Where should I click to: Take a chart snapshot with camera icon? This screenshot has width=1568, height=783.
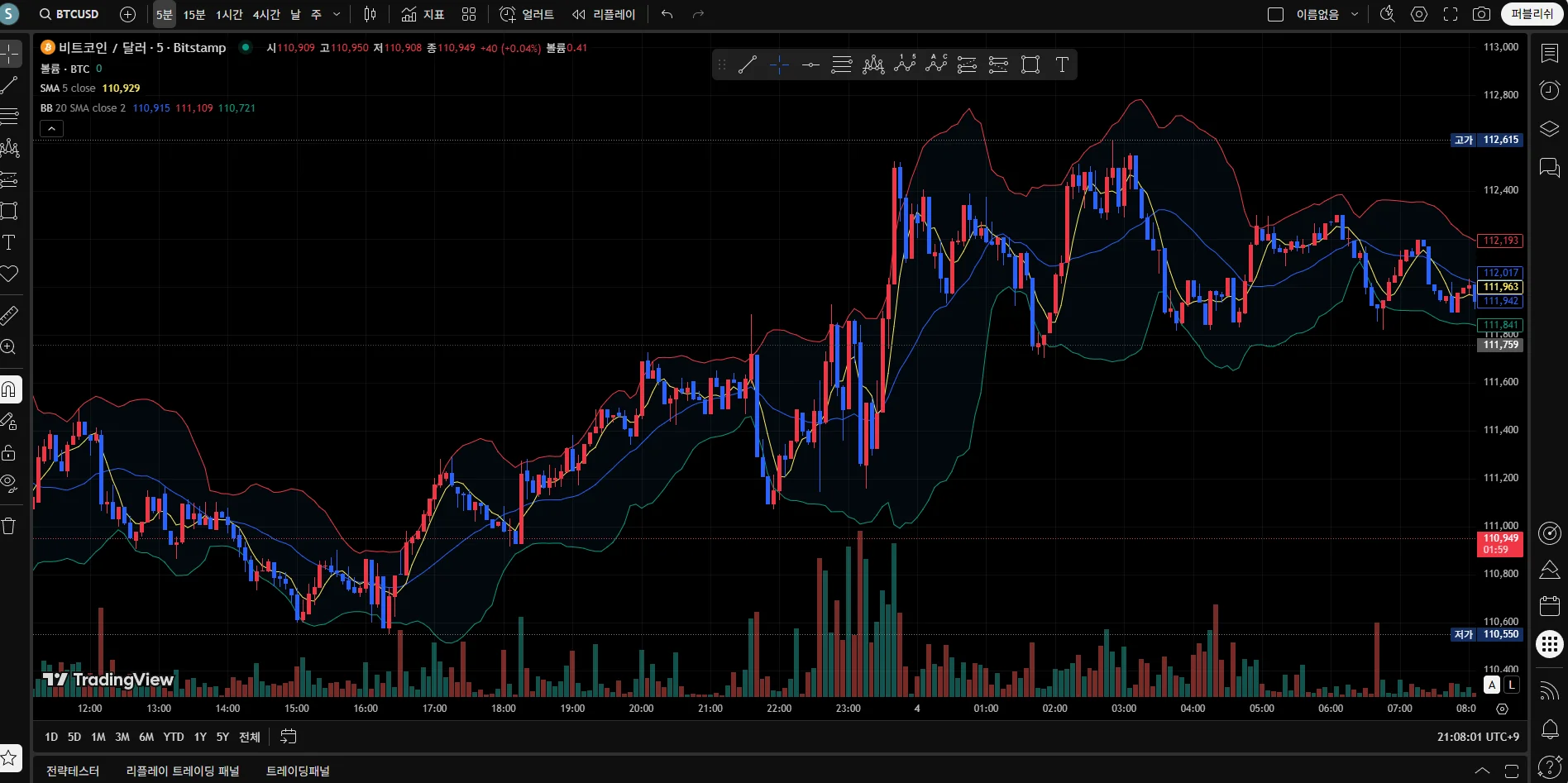[x=1482, y=14]
